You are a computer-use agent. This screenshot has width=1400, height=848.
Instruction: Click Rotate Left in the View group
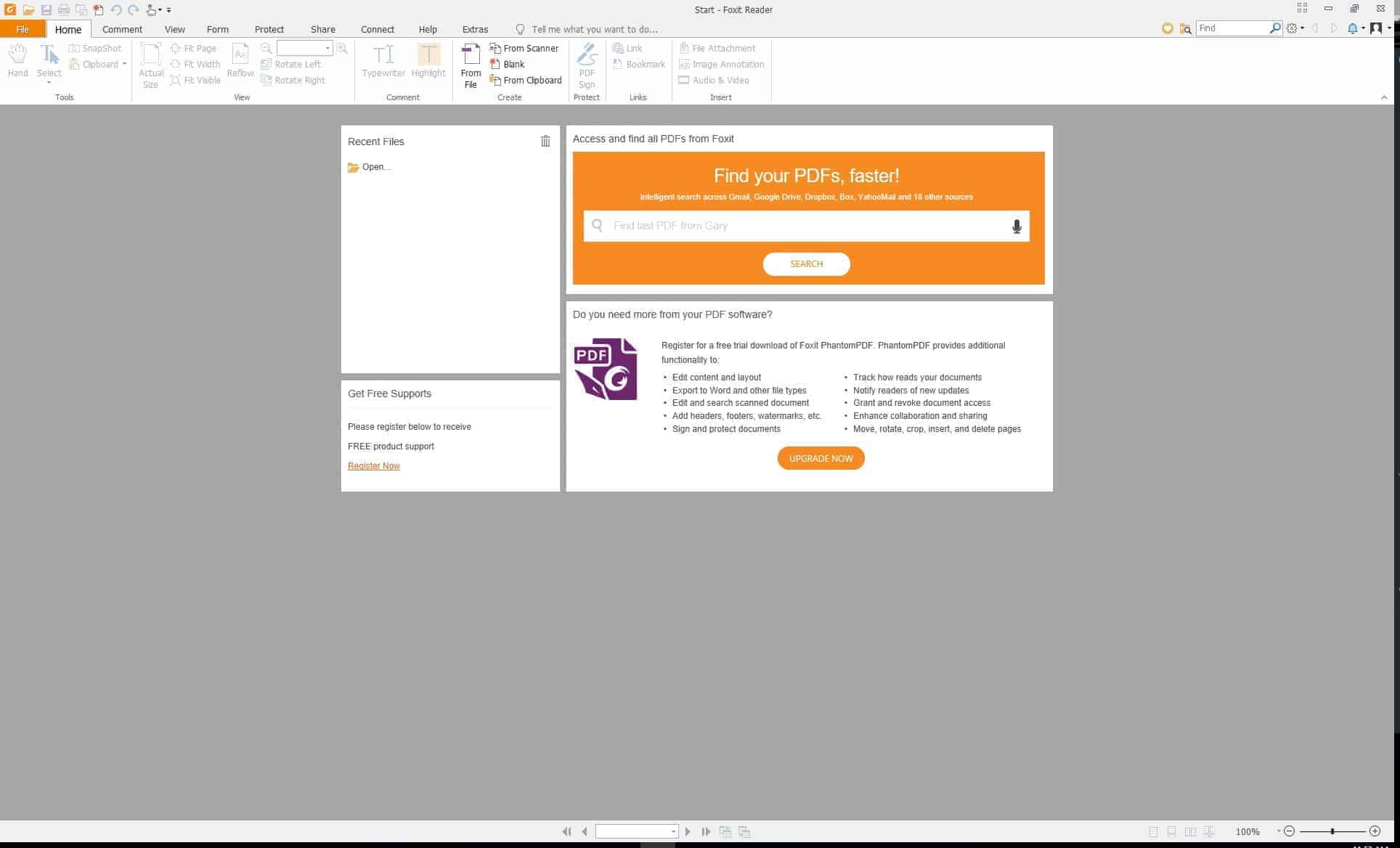point(290,64)
